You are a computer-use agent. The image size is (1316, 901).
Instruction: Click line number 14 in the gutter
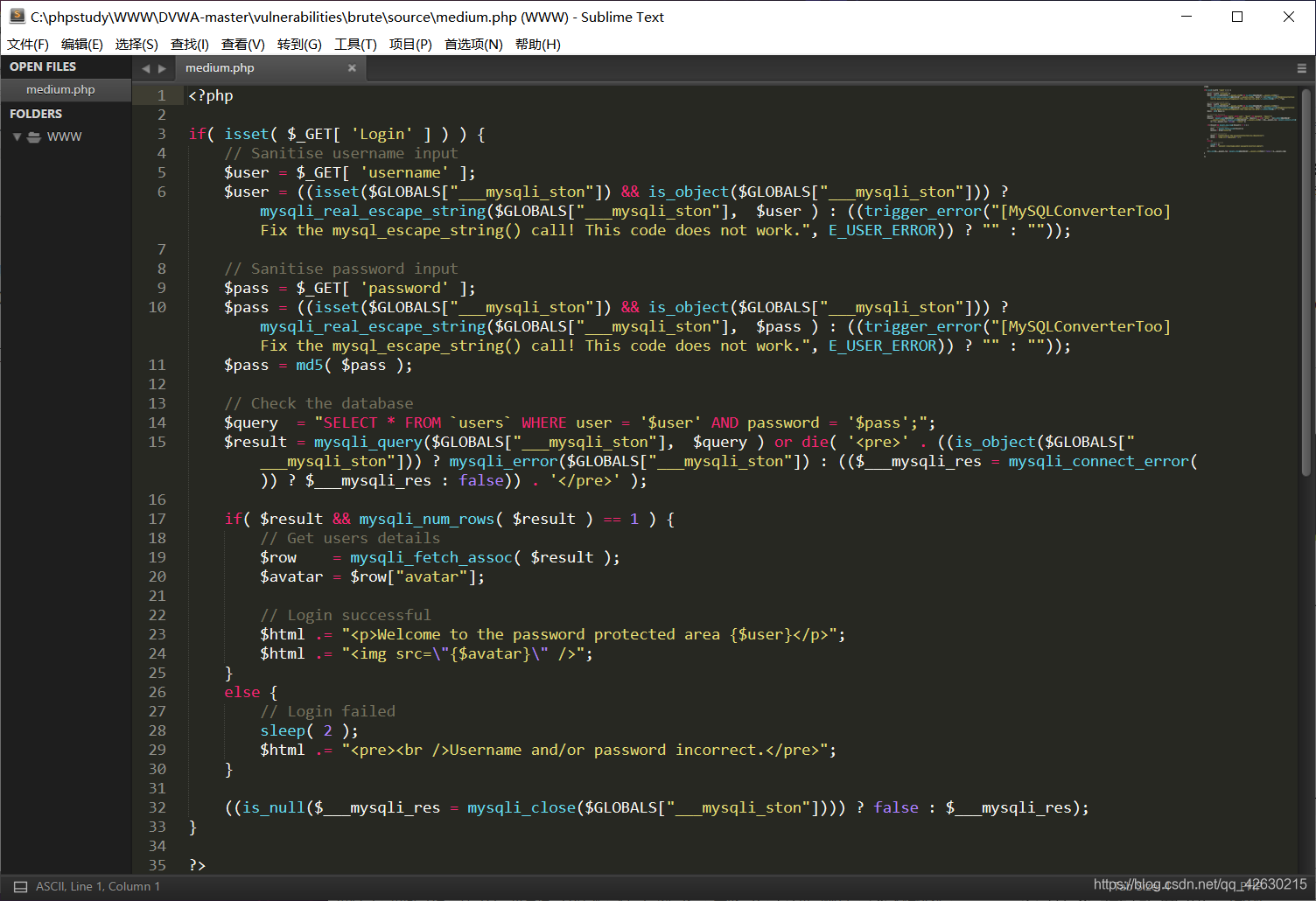tap(157, 423)
